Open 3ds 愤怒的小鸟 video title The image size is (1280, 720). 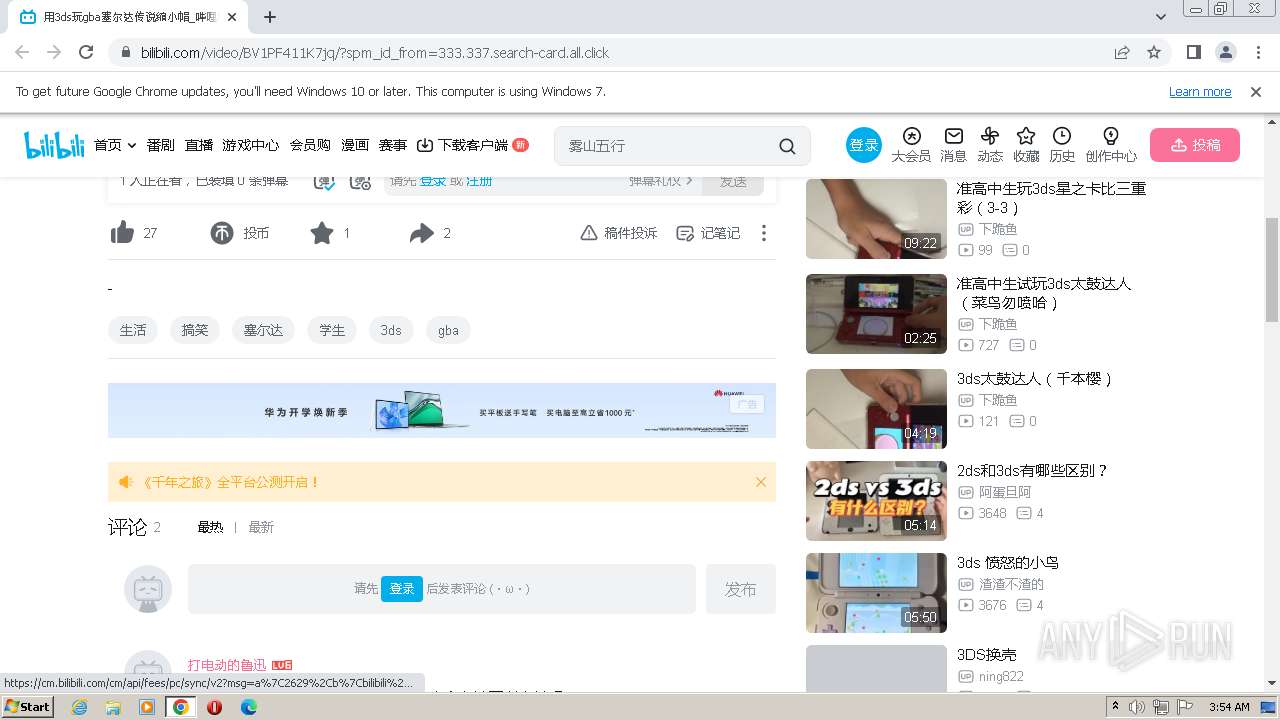pos(1008,563)
